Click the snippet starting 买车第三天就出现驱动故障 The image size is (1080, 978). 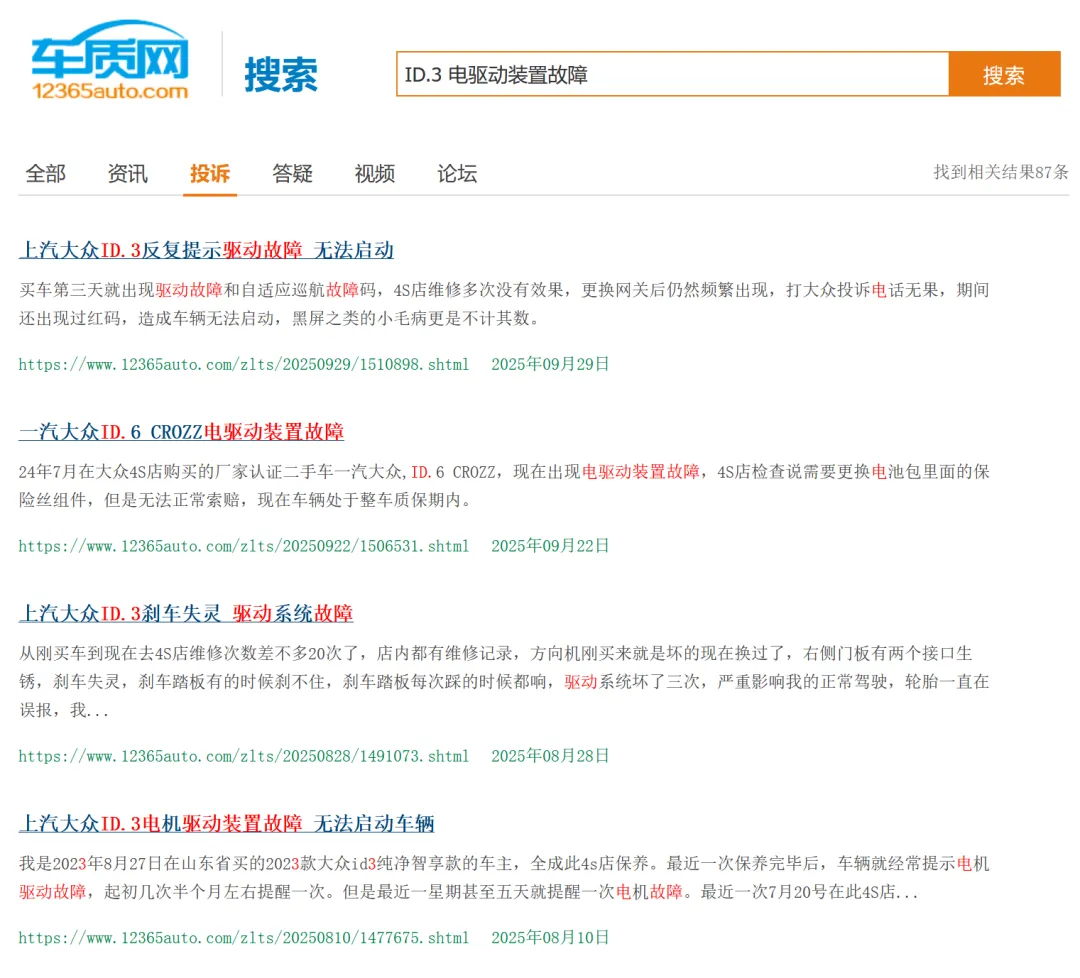coord(504,304)
